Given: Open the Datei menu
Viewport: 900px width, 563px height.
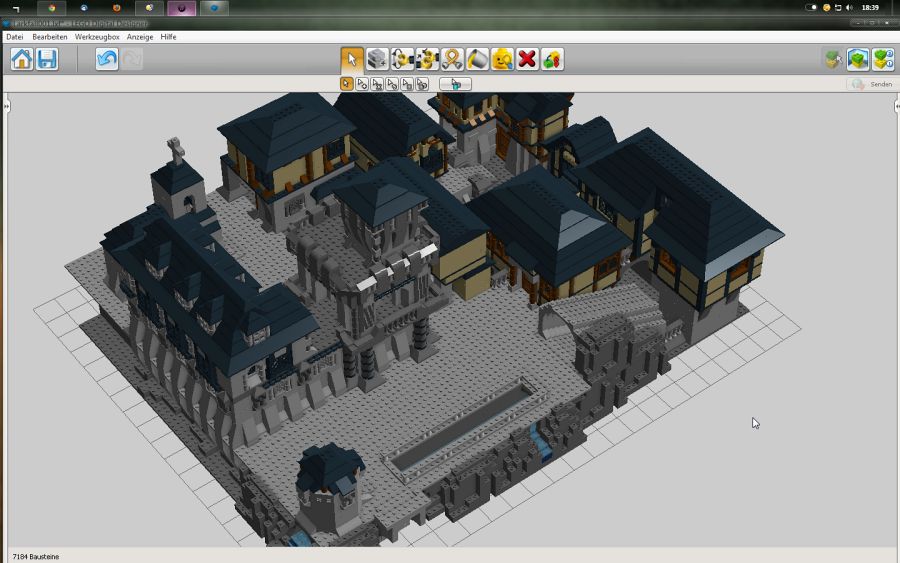Looking at the screenshot, I should click(x=14, y=37).
